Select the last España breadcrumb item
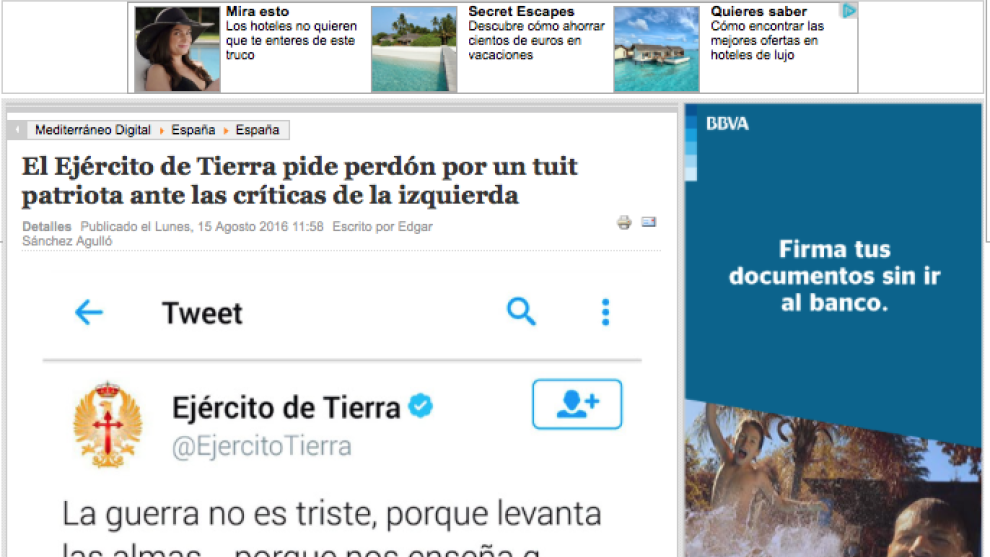Image resolution: width=990 pixels, height=557 pixels. coord(258,130)
